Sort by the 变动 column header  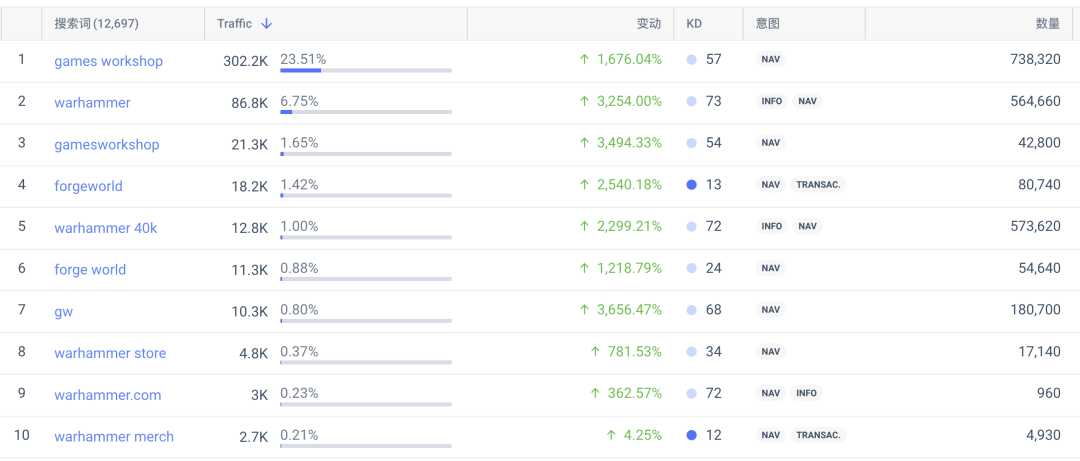point(648,23)
